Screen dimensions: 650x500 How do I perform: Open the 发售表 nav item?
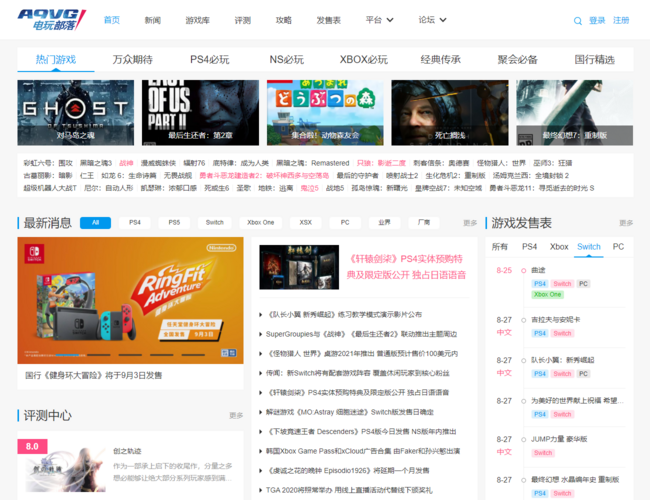tap(328, 20)
